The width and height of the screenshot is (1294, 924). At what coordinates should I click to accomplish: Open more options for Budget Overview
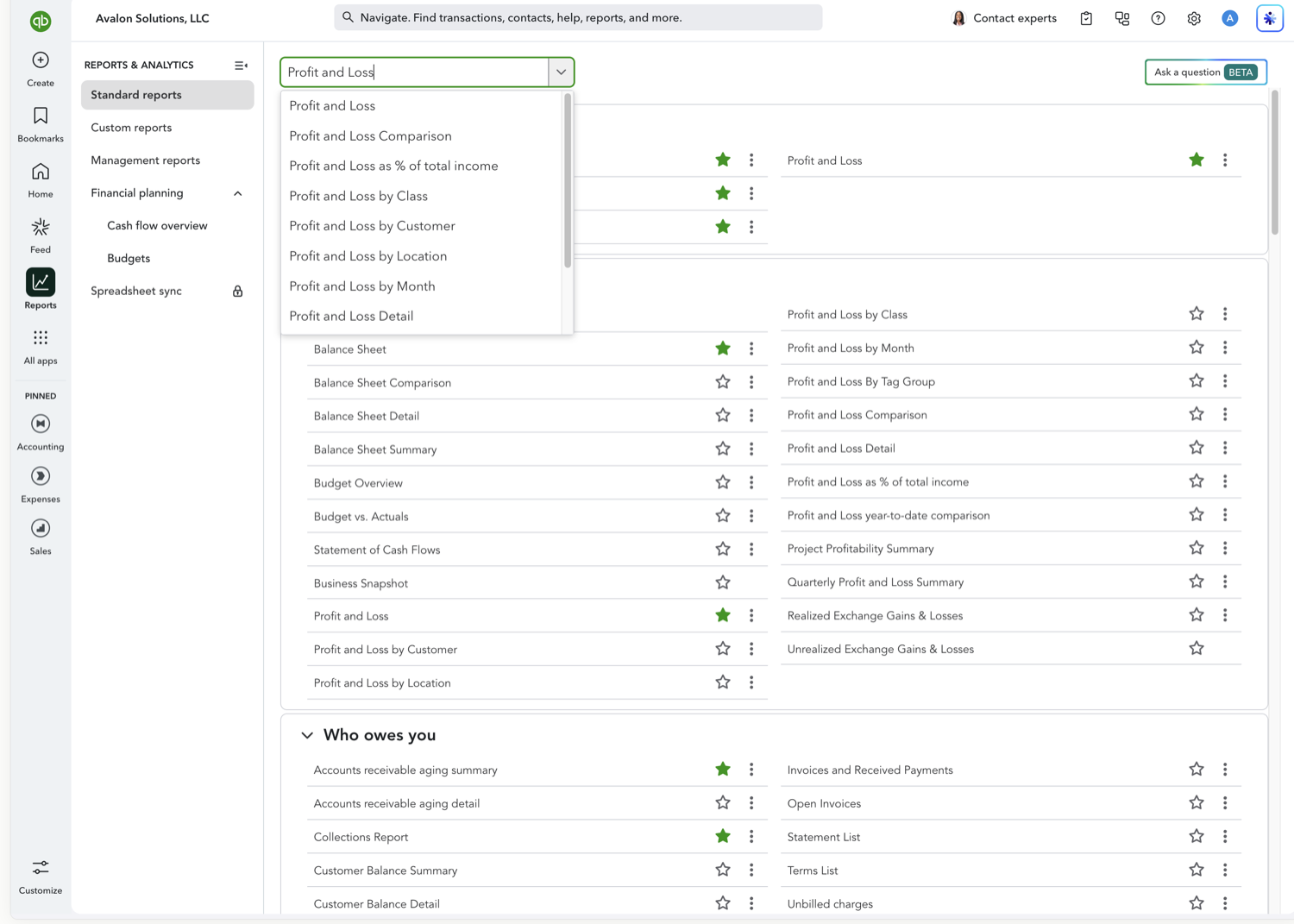click(751, 483)
